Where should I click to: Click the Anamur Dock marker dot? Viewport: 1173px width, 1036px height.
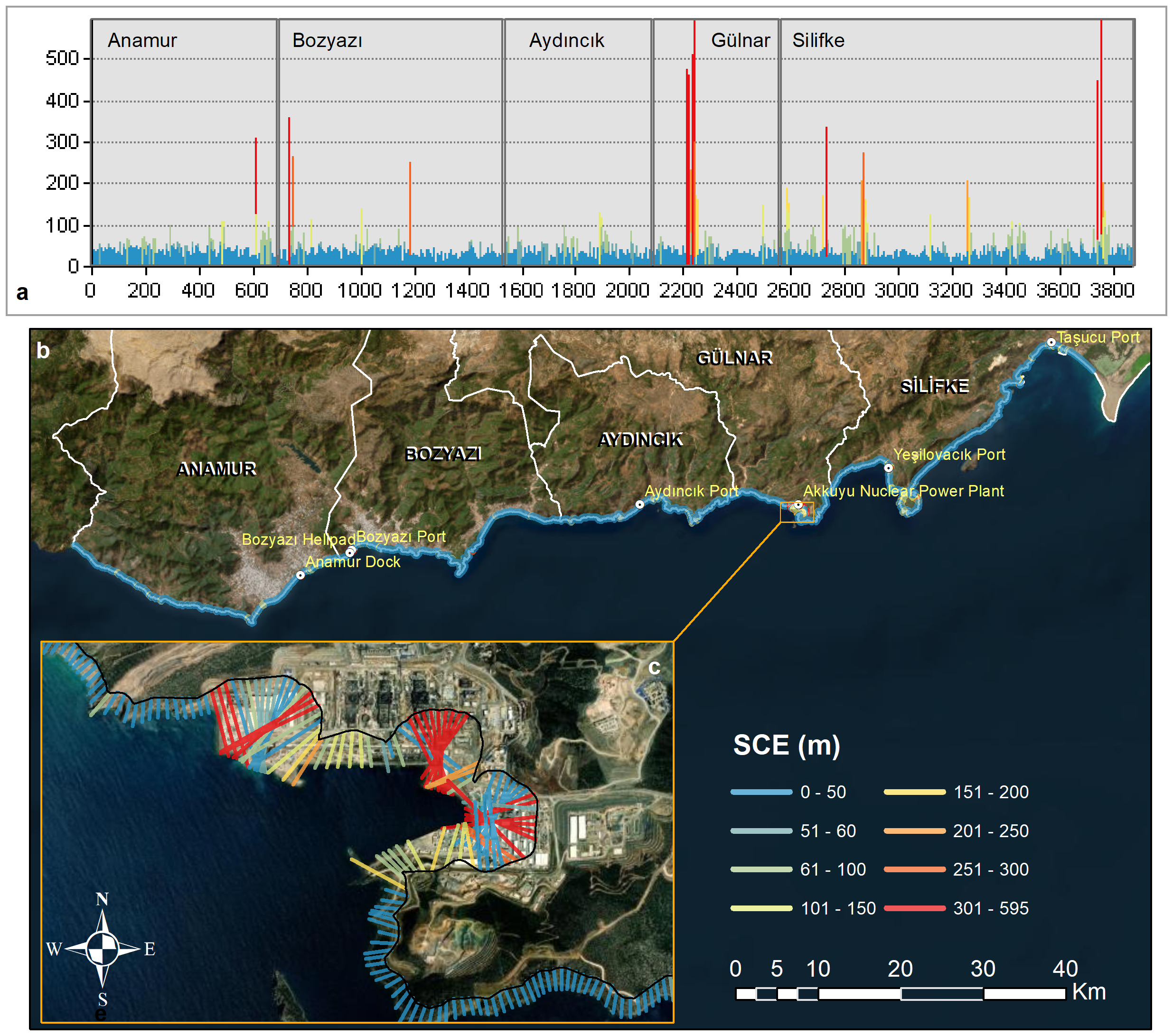(x=300, y=575)
